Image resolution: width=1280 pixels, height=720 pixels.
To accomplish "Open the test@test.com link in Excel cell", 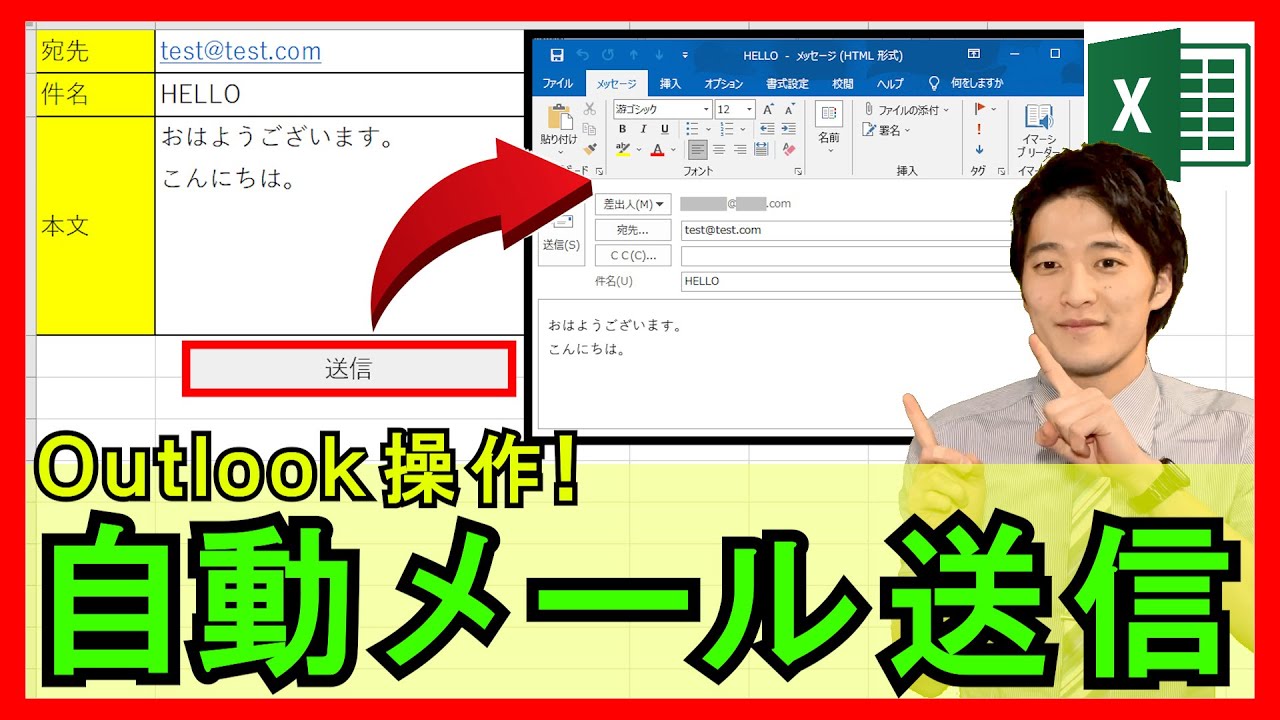I will point(240,51).
